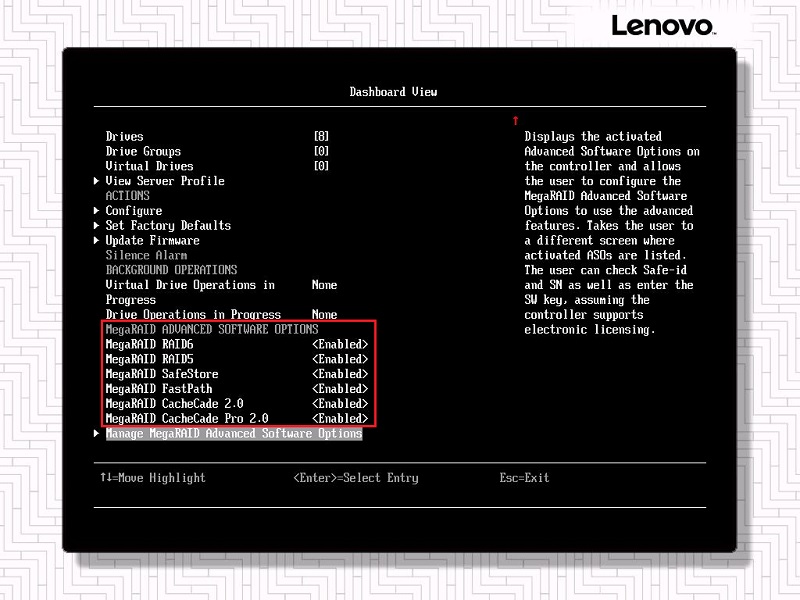Image resolution: width=800 pixels, height=600 pixels.
Task: Select the Drives count entry
Action: pos(125,136)
